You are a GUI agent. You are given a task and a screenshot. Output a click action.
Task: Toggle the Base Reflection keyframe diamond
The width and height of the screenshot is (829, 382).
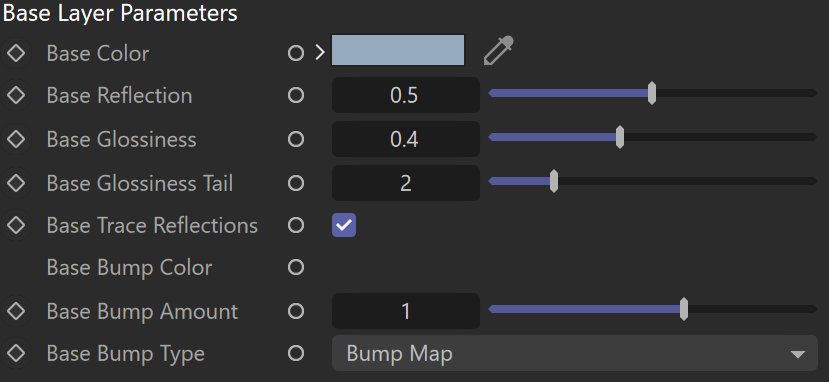pos(16,96)
